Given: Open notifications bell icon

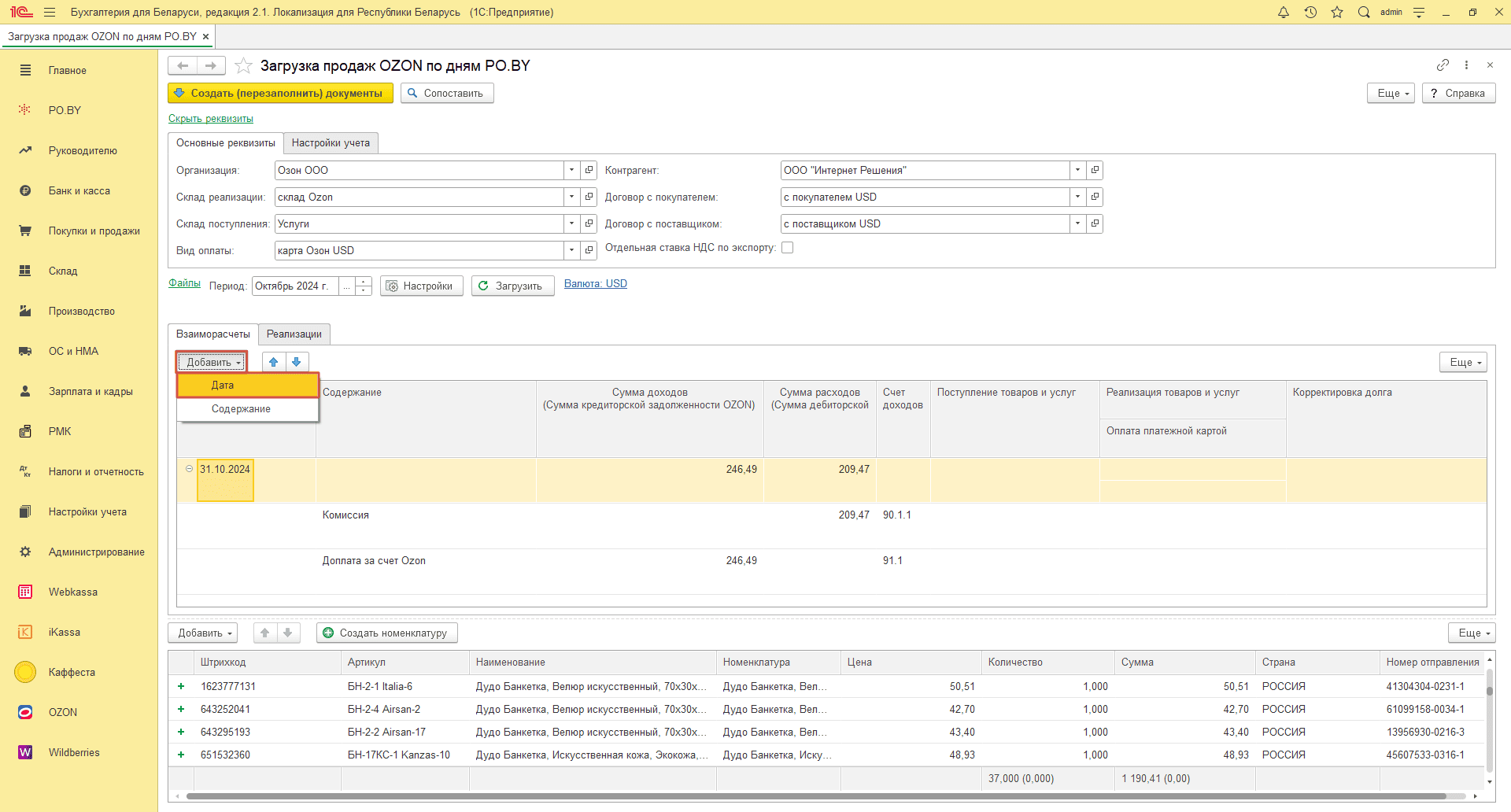Looking at the screenshot, I should (x=1284, y=12).
